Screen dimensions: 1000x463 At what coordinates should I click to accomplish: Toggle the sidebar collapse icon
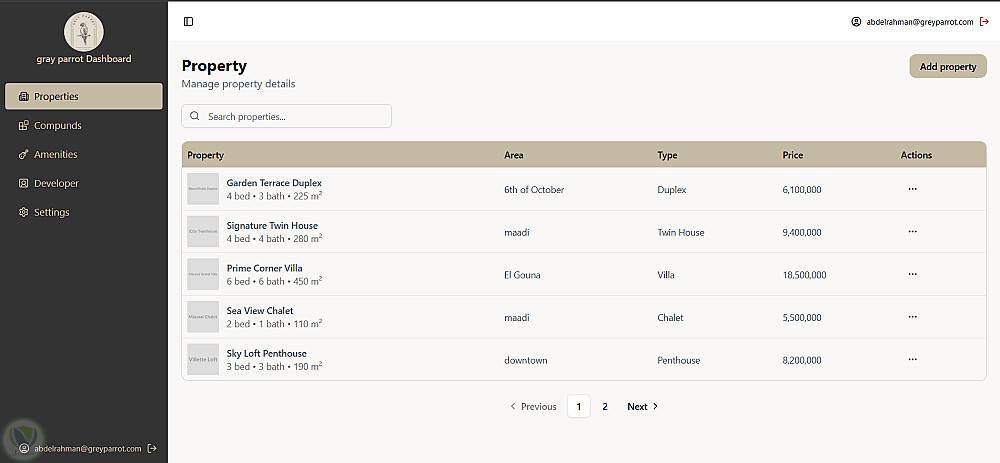tap(188, 21)
